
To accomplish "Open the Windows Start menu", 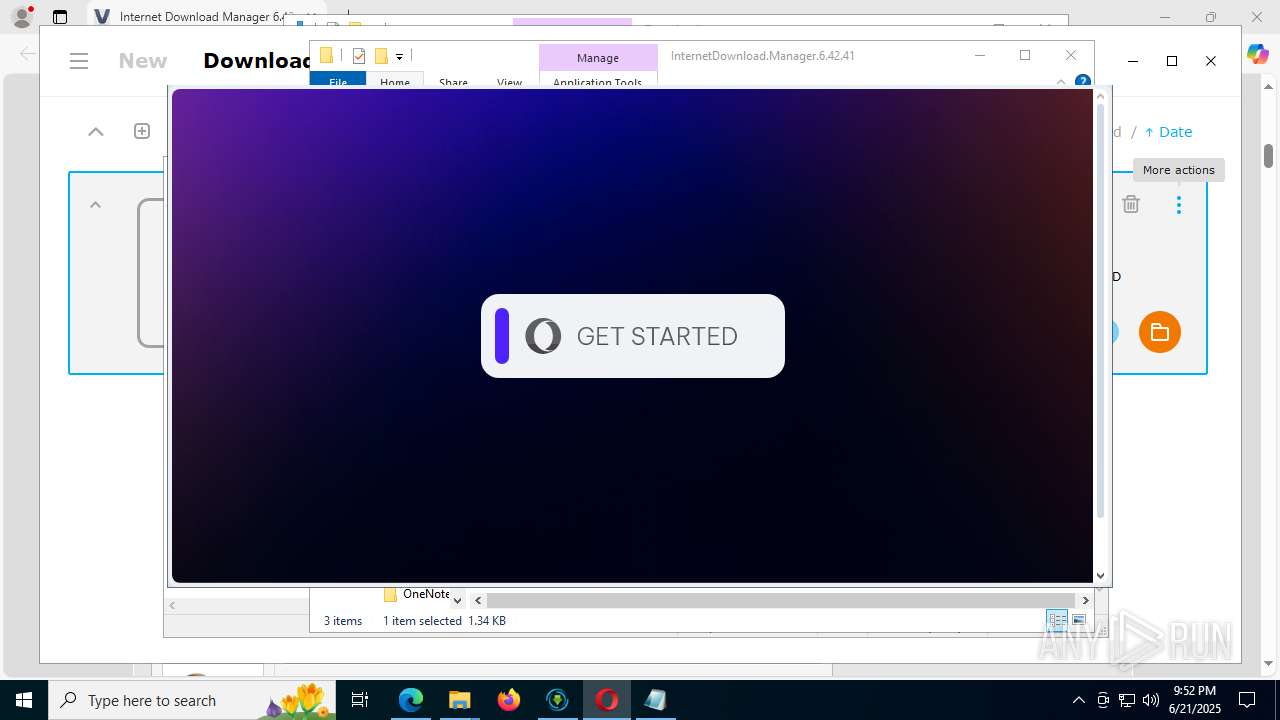I will tap(24, 700).
